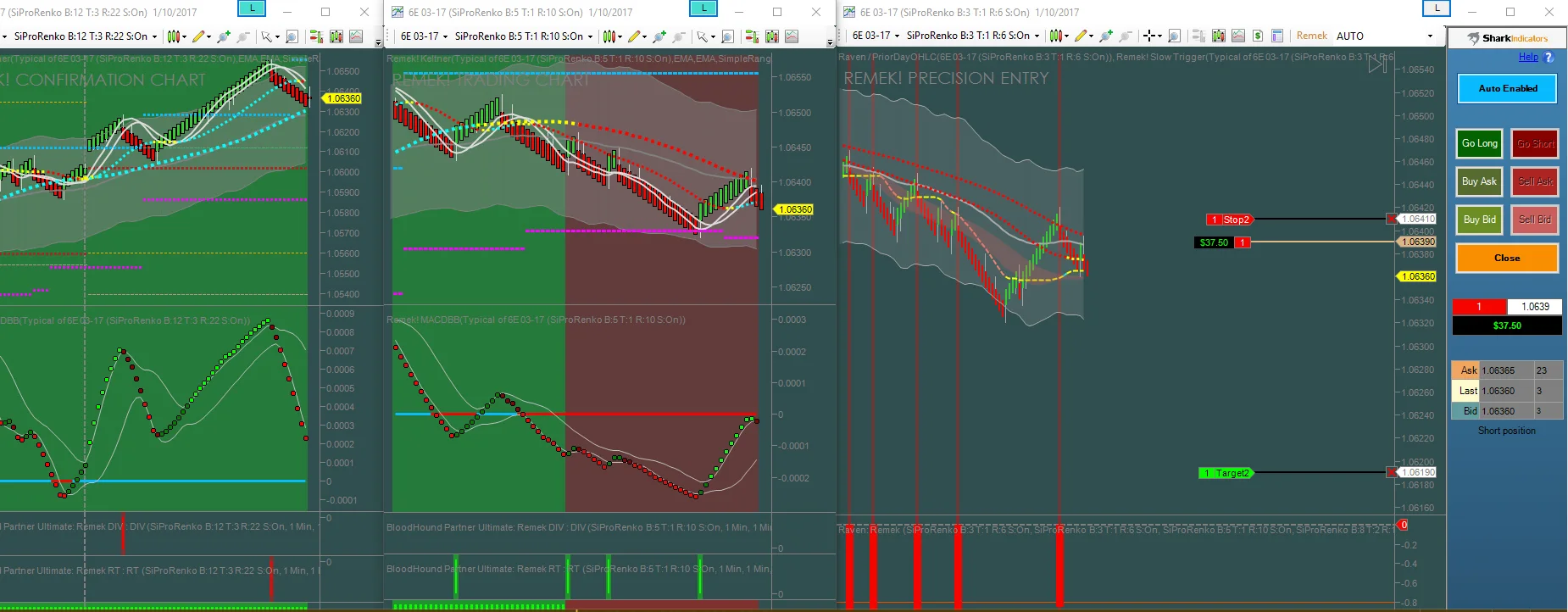1568x612 pixels.
Task: Click zoom frame magnifier in Confirmation chart toolbar
Action: 292,36
